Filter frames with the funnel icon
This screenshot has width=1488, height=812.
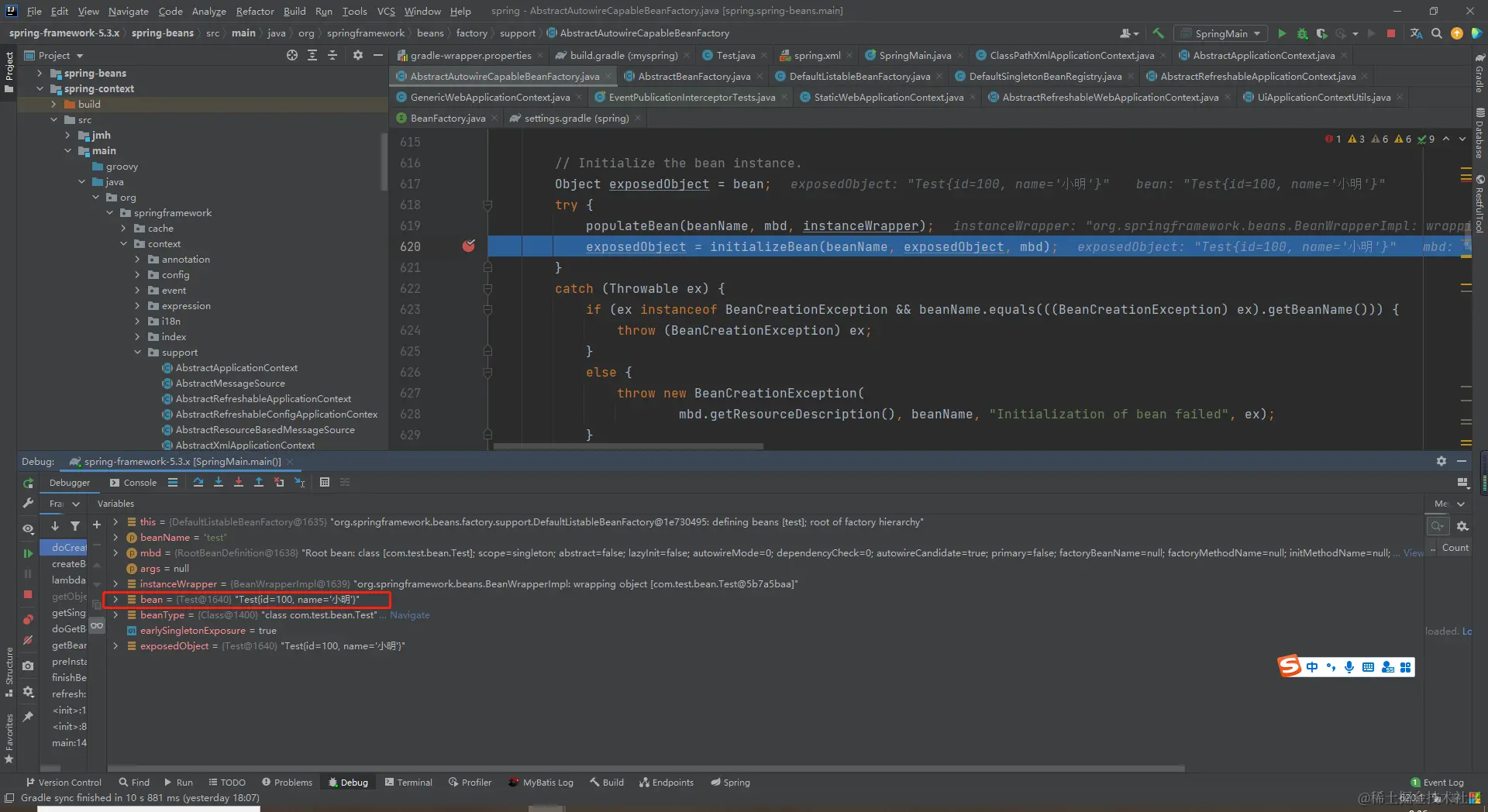point(75,526)
